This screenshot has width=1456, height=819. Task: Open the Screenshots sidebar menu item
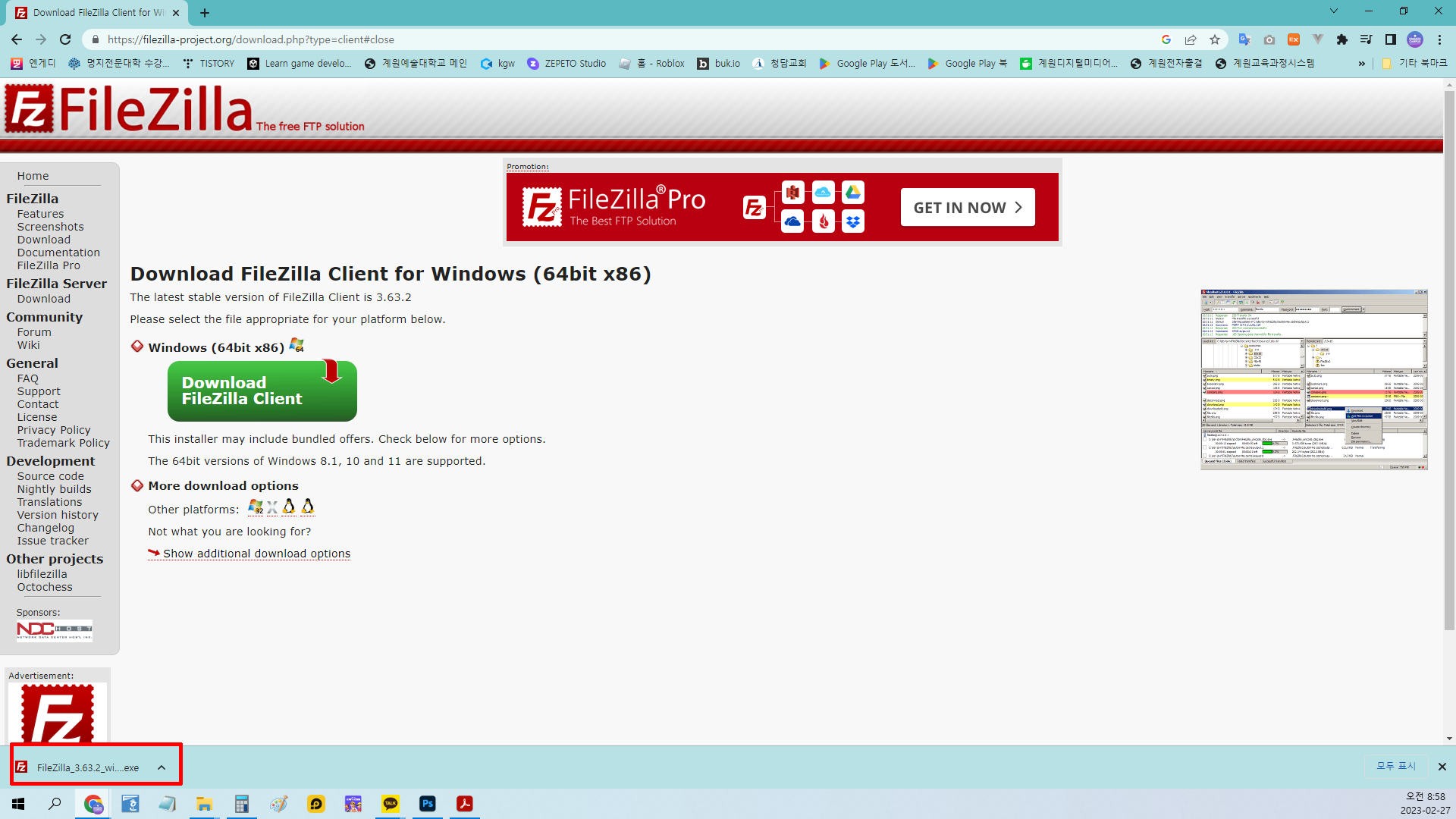click(x=50, y=227)
